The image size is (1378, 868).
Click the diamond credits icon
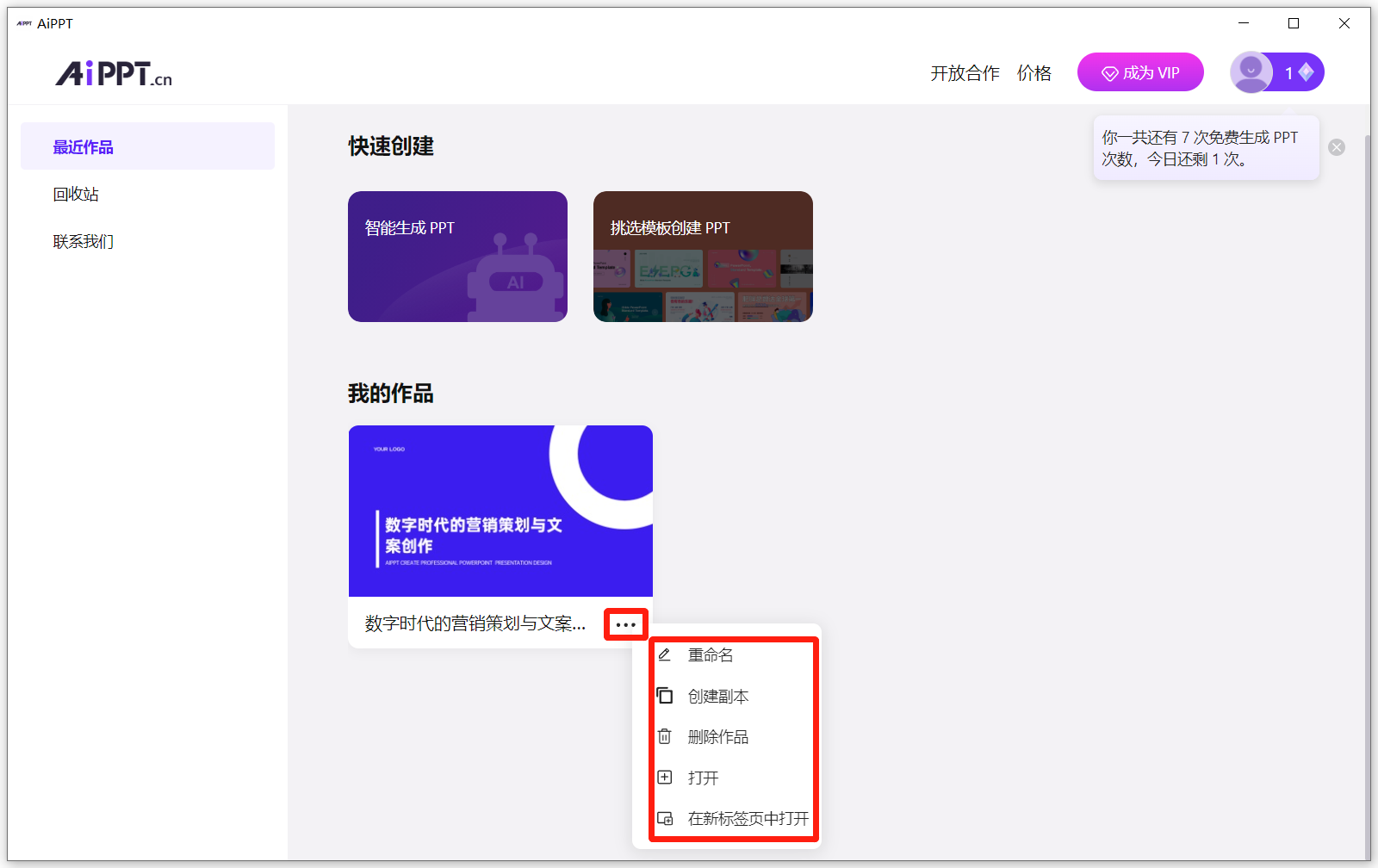point(1307,72)
